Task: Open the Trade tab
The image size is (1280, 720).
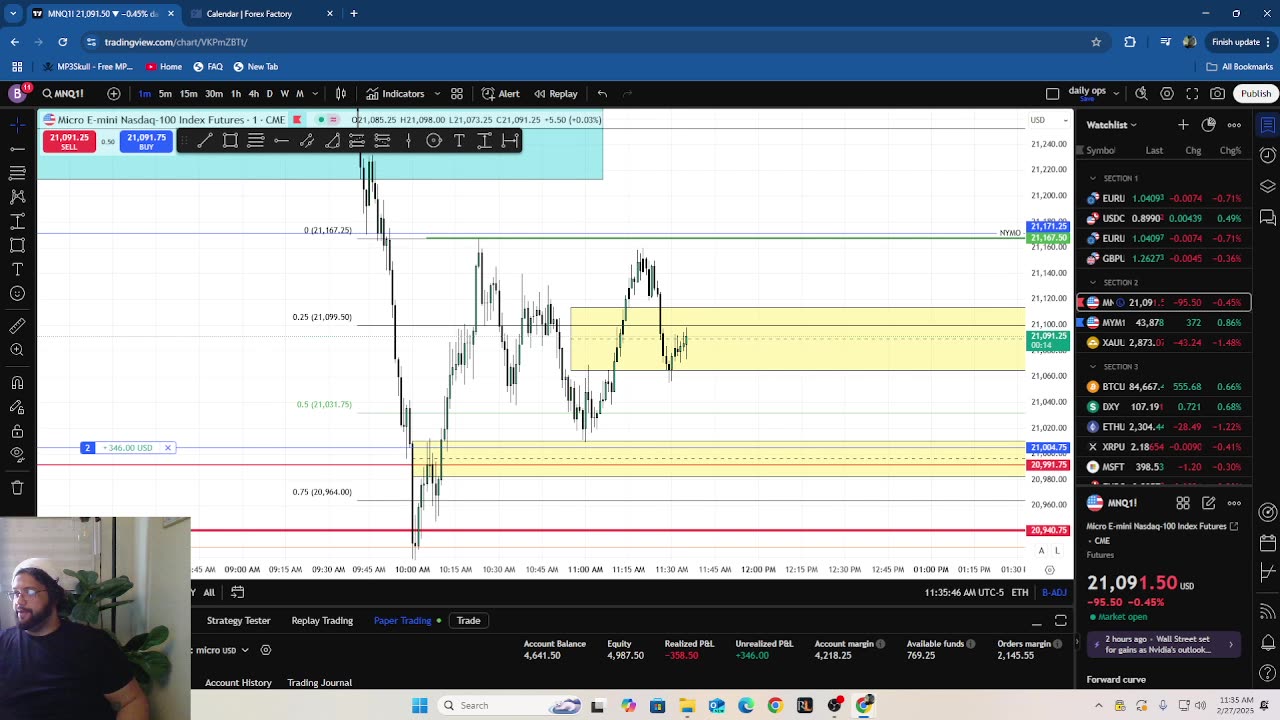Action: pyautogui.click(x=468, y=621)
